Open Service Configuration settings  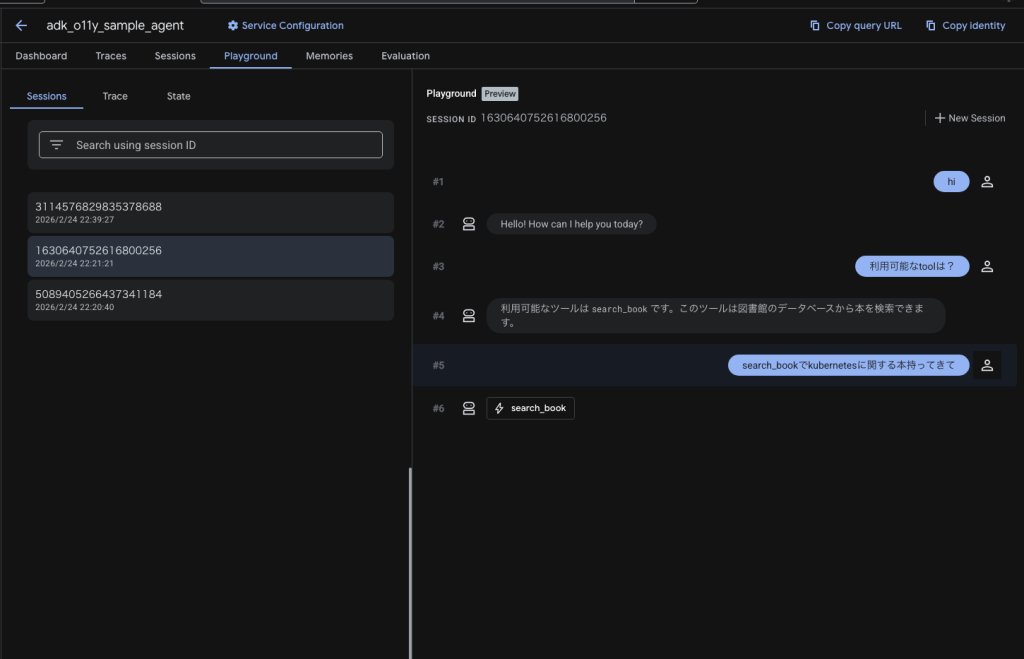point(285,26)
